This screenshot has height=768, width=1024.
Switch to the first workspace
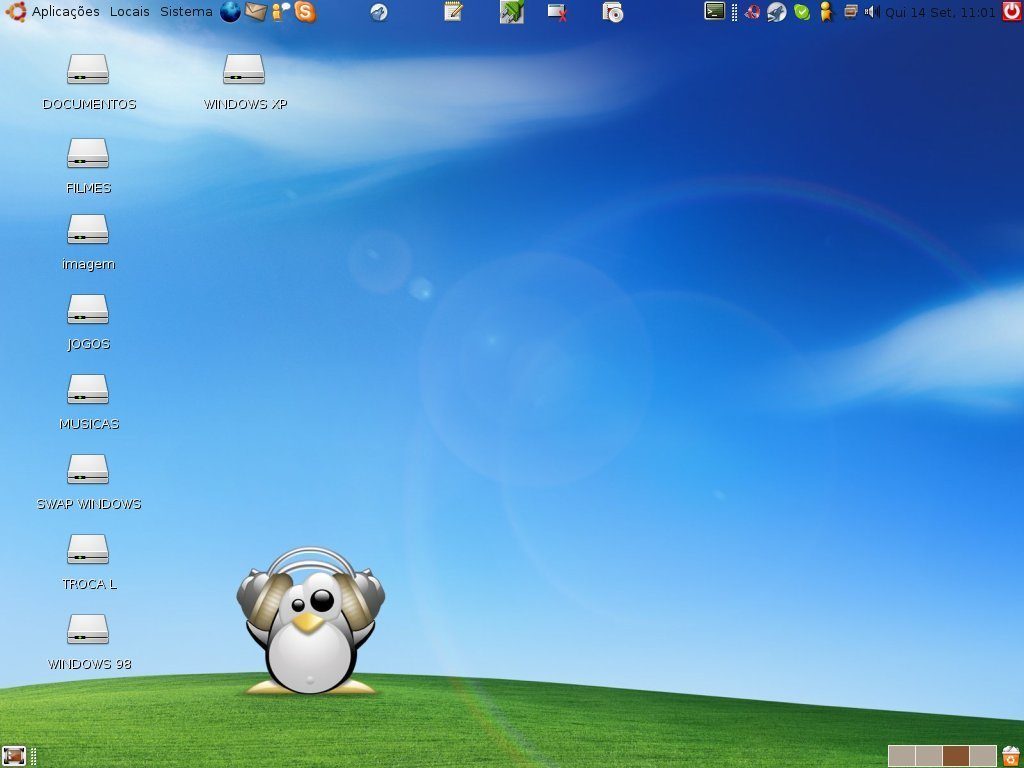click(901, 756)
